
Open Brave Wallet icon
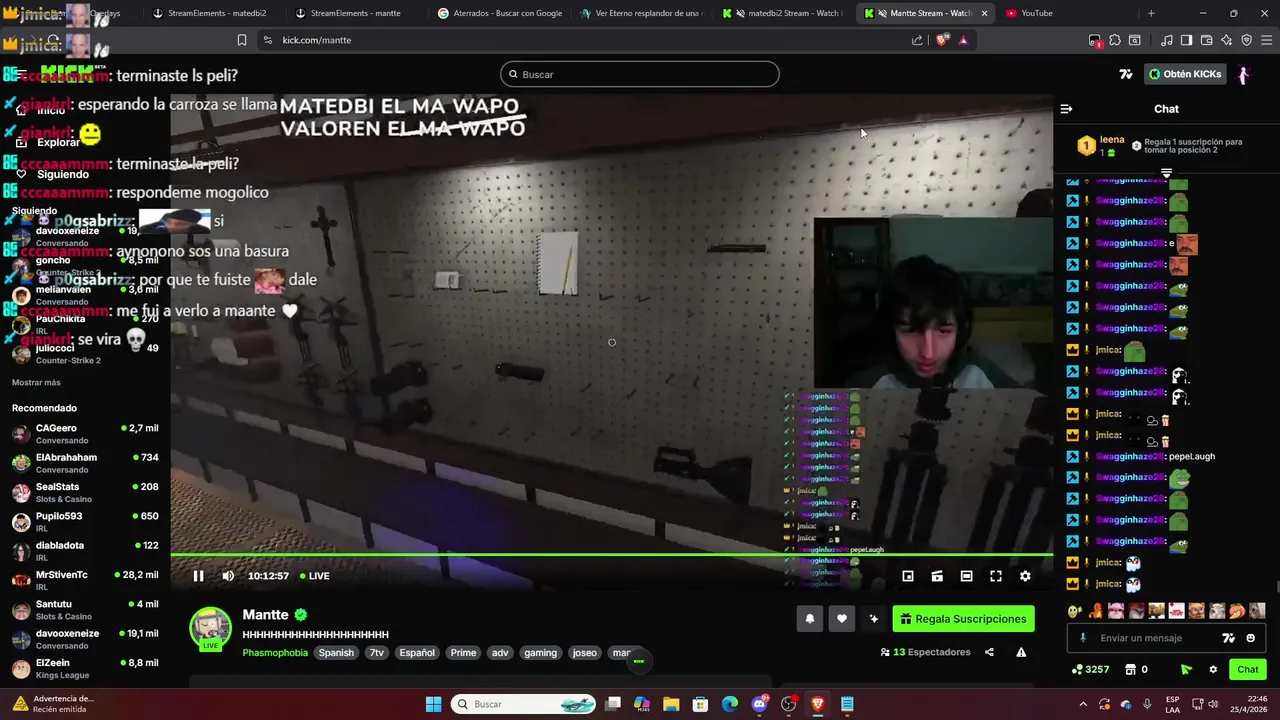(1206, 40)
